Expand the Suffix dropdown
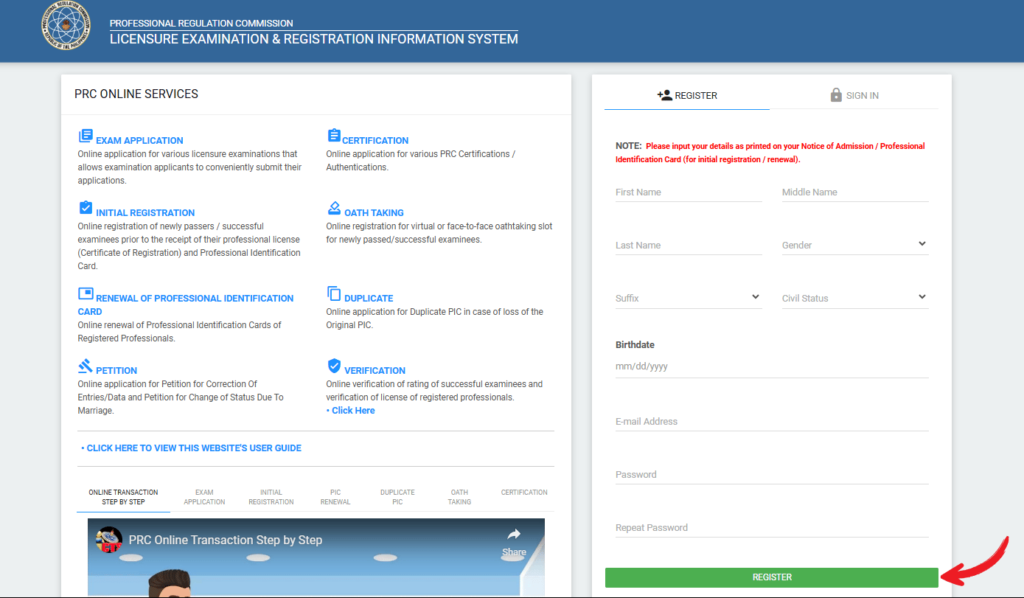Viewport: 1024px width, 598px height. tap(688, 298)
